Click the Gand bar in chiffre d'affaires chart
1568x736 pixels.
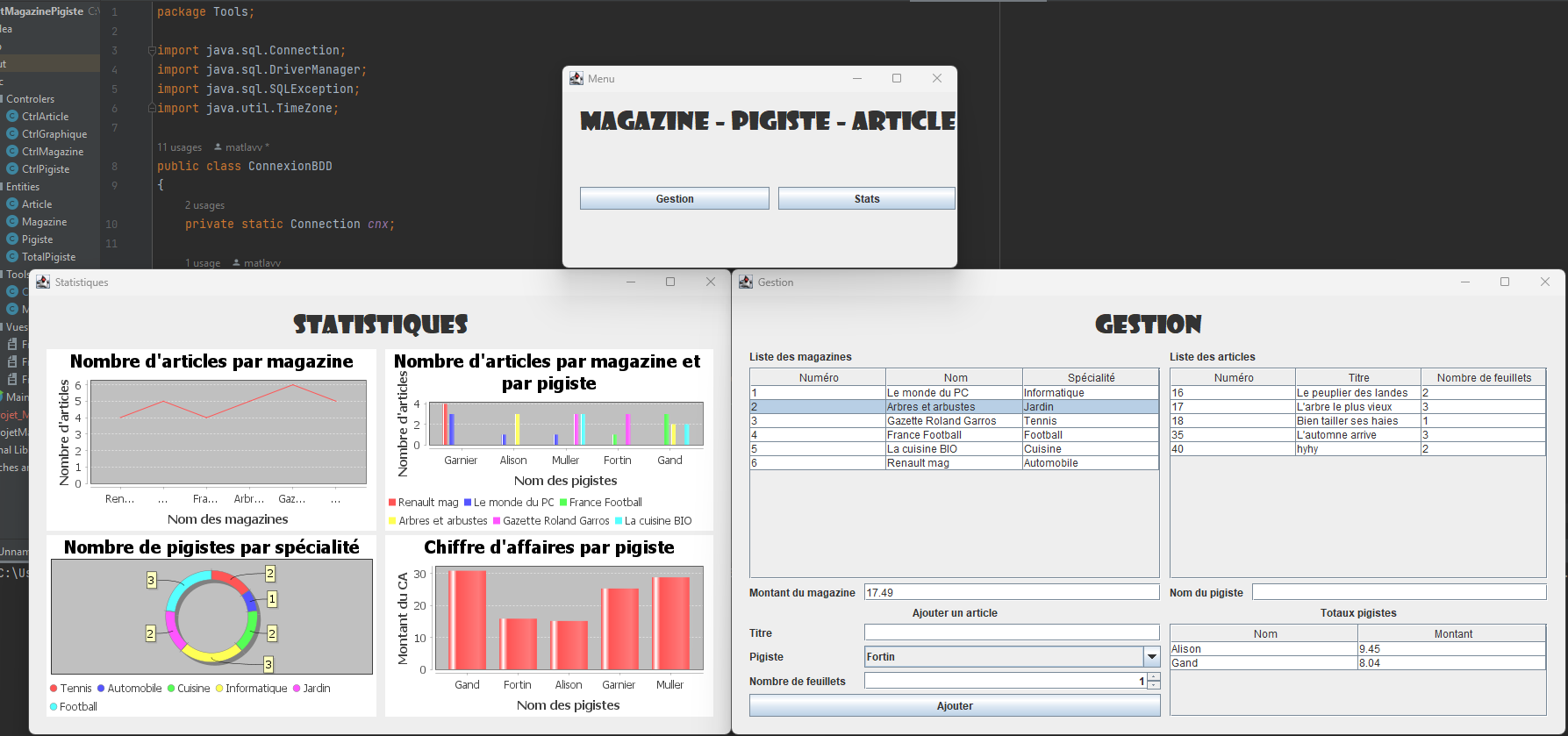(467, 620)
